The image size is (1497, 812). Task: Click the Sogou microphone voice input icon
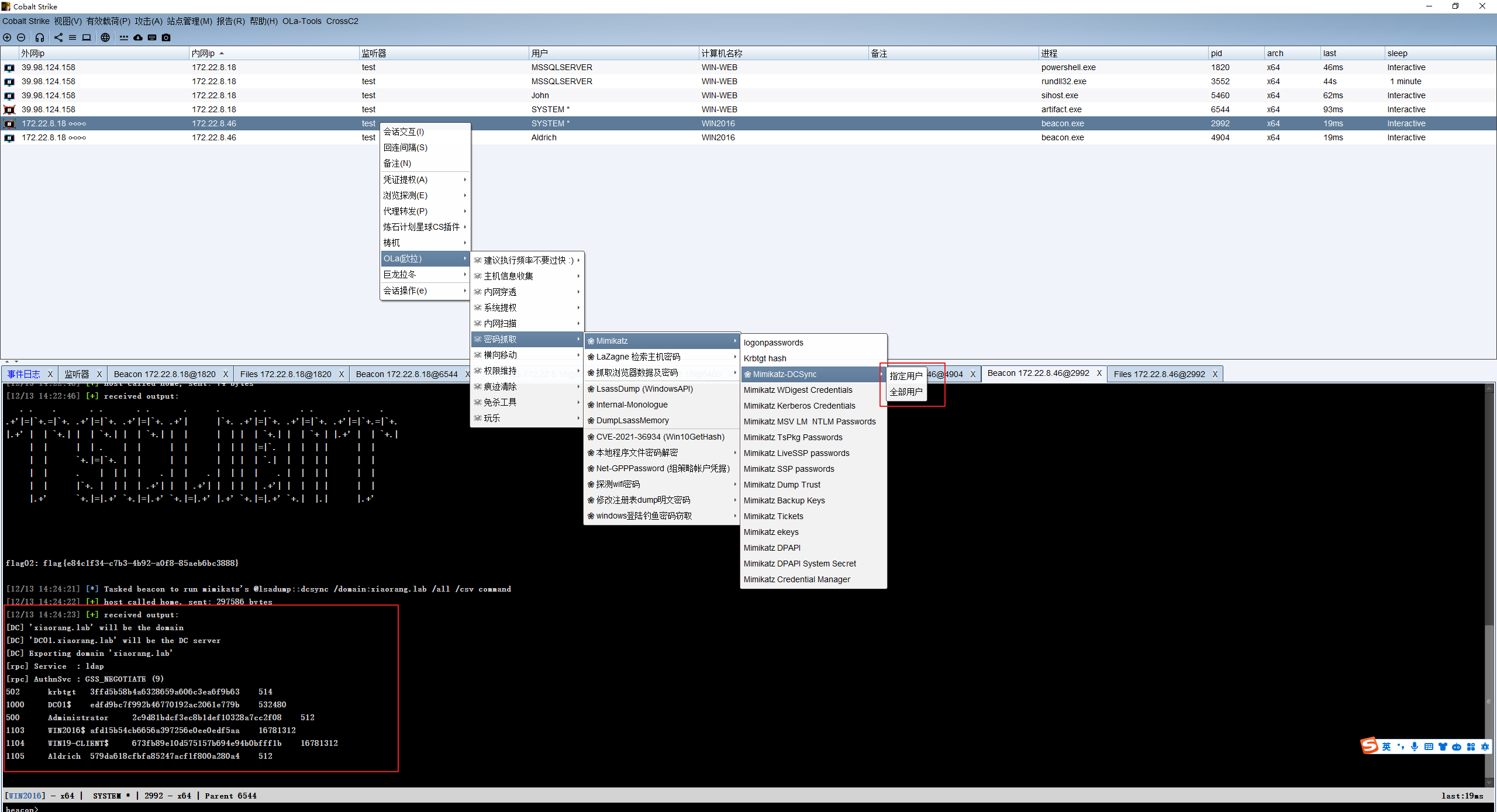pyautogui.click(x=1415, y=747)
